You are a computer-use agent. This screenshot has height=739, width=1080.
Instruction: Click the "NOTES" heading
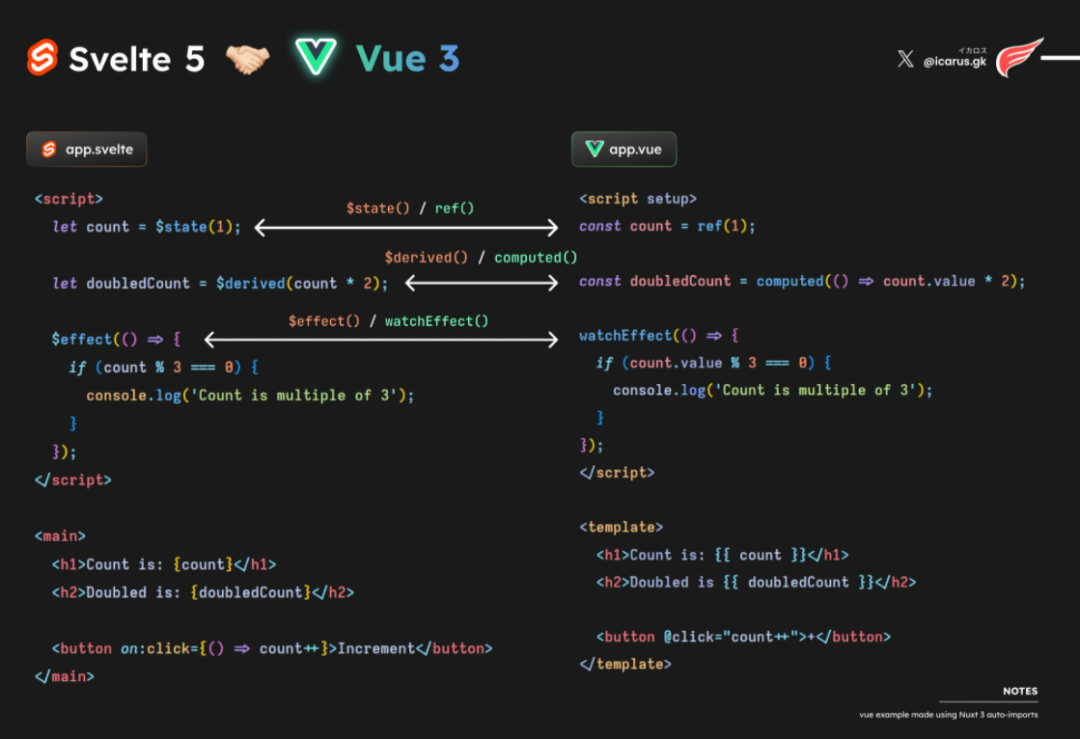[1020, 691]
